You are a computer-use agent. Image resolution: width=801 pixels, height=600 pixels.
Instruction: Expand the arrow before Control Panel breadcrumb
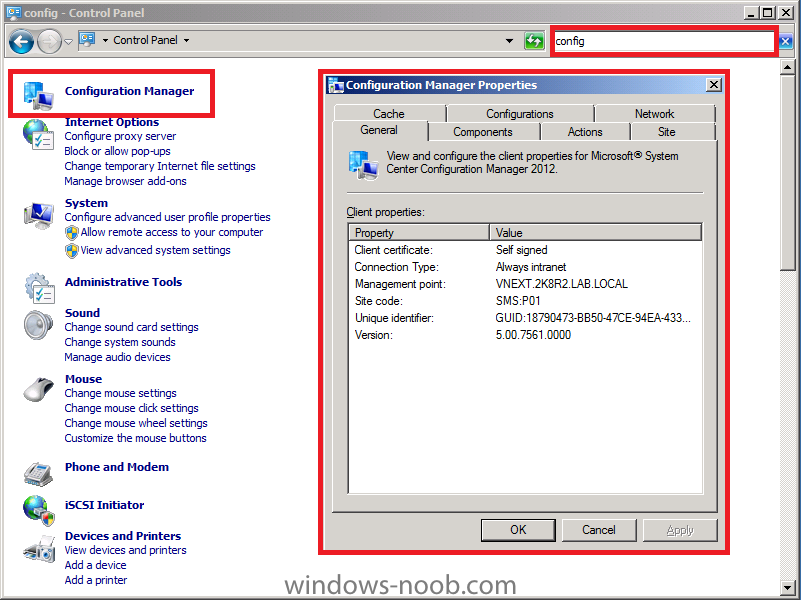point(105,40)
